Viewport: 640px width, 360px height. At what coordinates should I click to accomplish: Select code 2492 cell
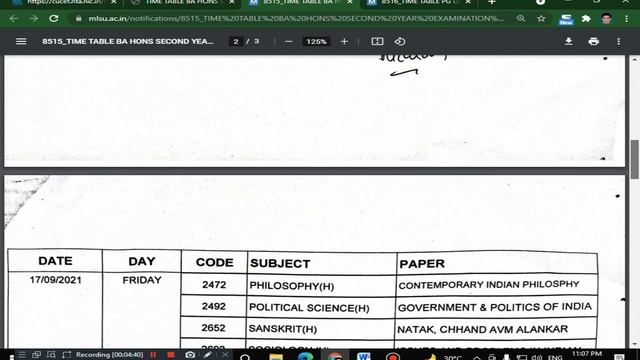click(213, 306)
